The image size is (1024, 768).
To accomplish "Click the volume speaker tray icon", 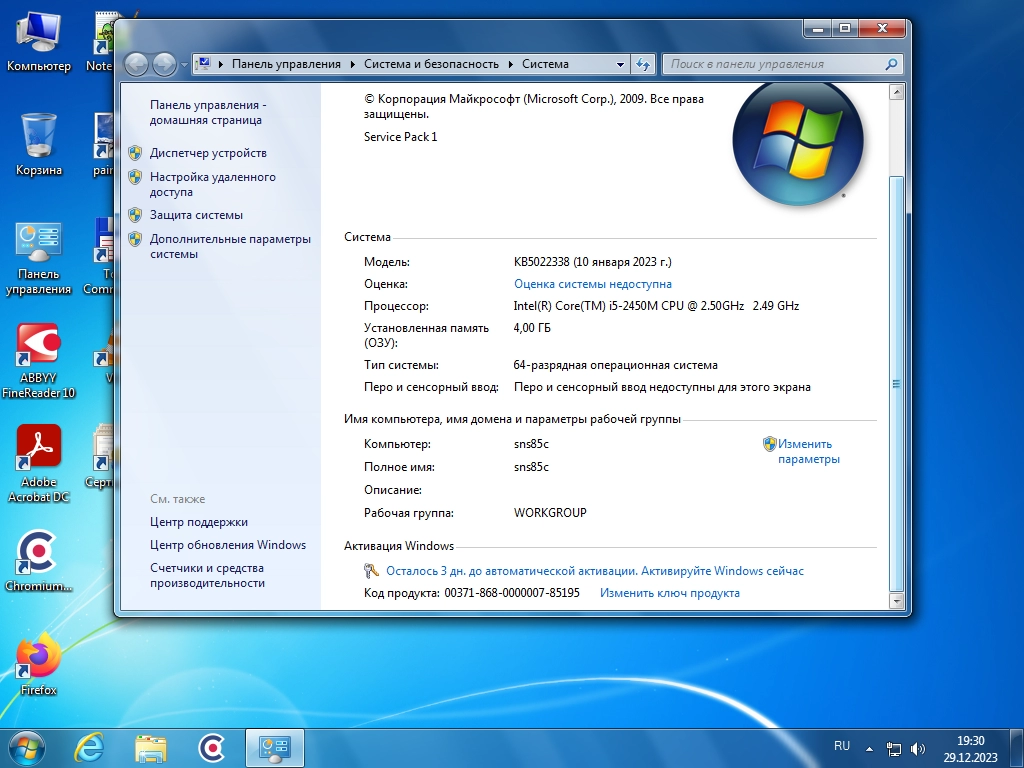I will pos(918,748).
